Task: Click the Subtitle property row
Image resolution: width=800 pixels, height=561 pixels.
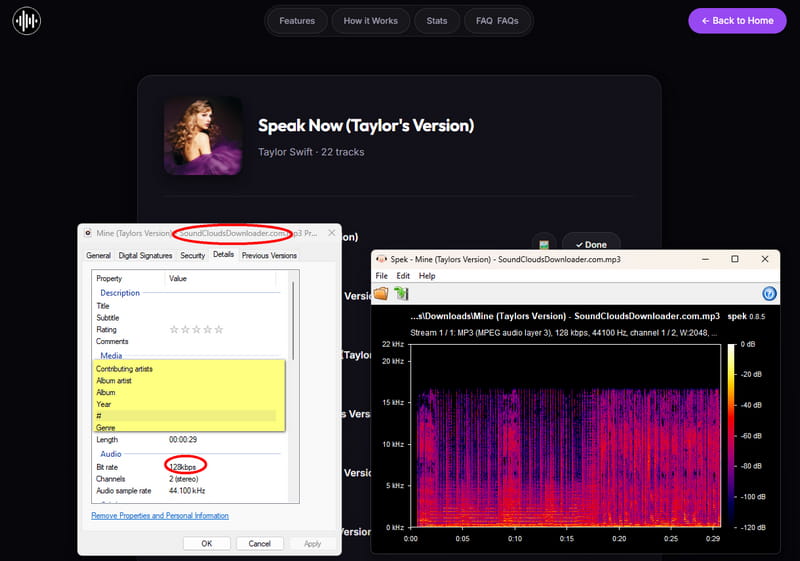Action: [186, 318]
